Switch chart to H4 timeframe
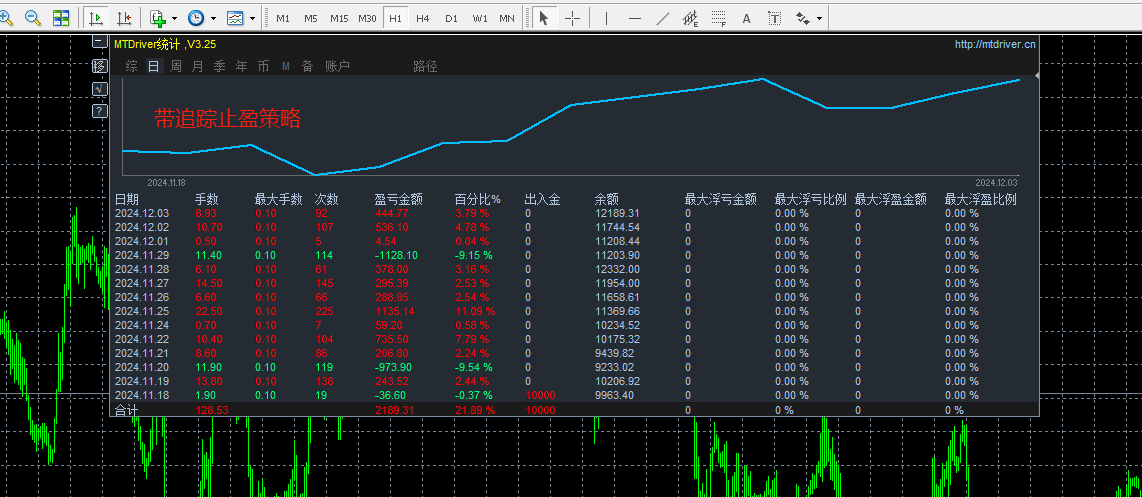1142x497 pixels. [x=423, y=18]
